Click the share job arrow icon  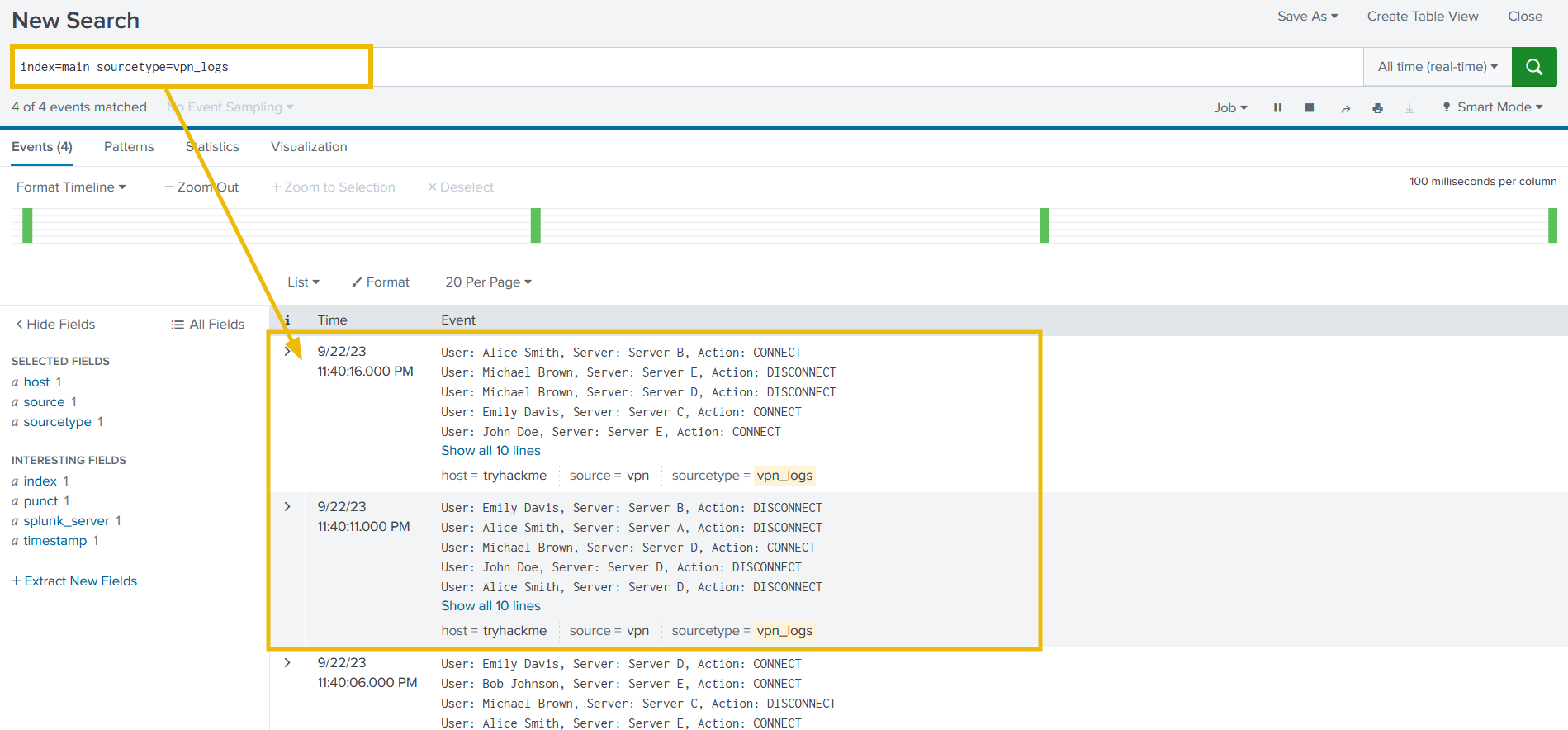(x=1345, y=108)
